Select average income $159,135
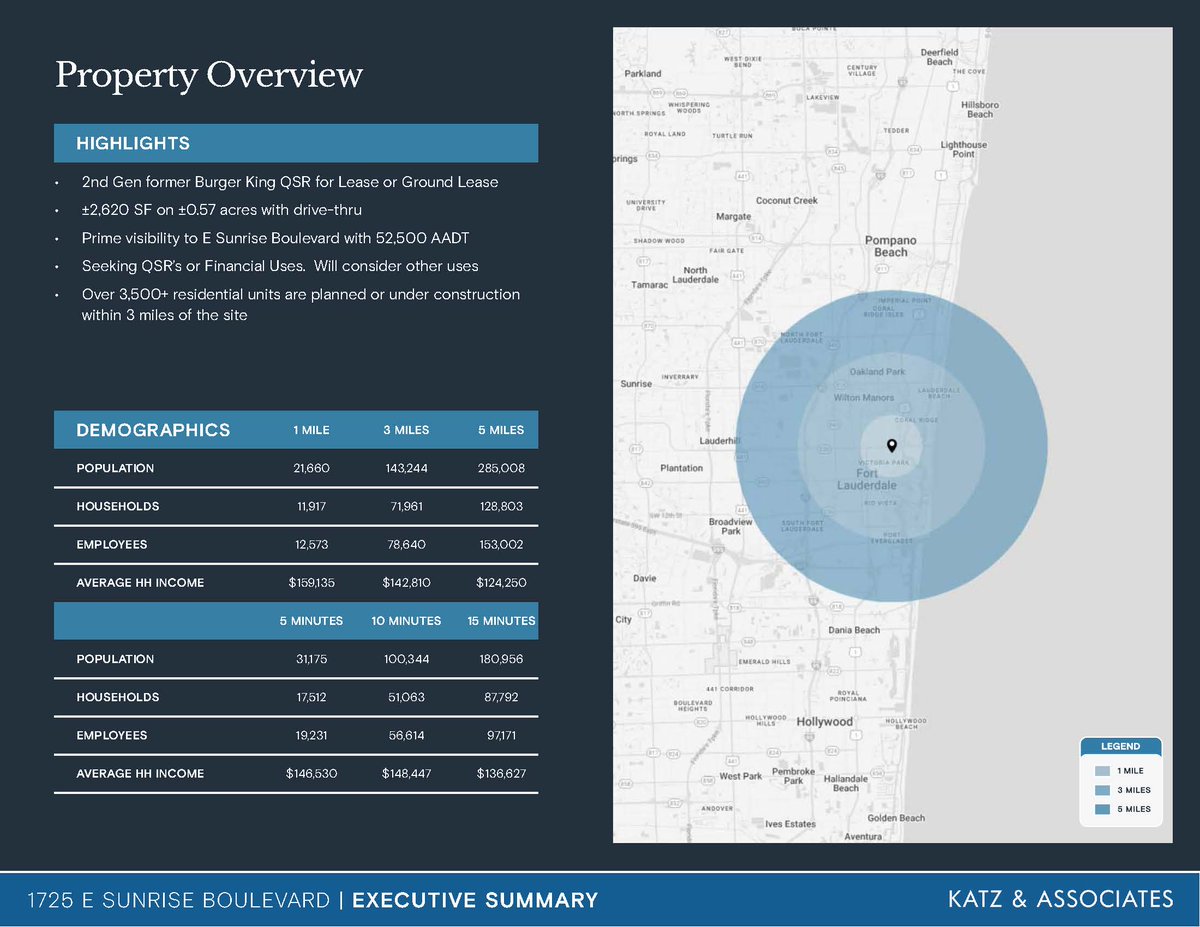Image resolution: width=1200 pixels, height=927 pixels. (311, 582)
